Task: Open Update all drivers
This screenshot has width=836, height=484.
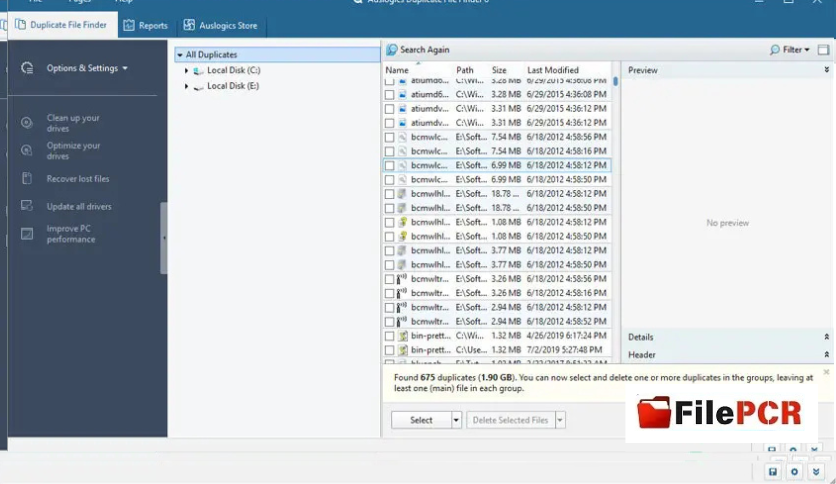Action: 79,206
